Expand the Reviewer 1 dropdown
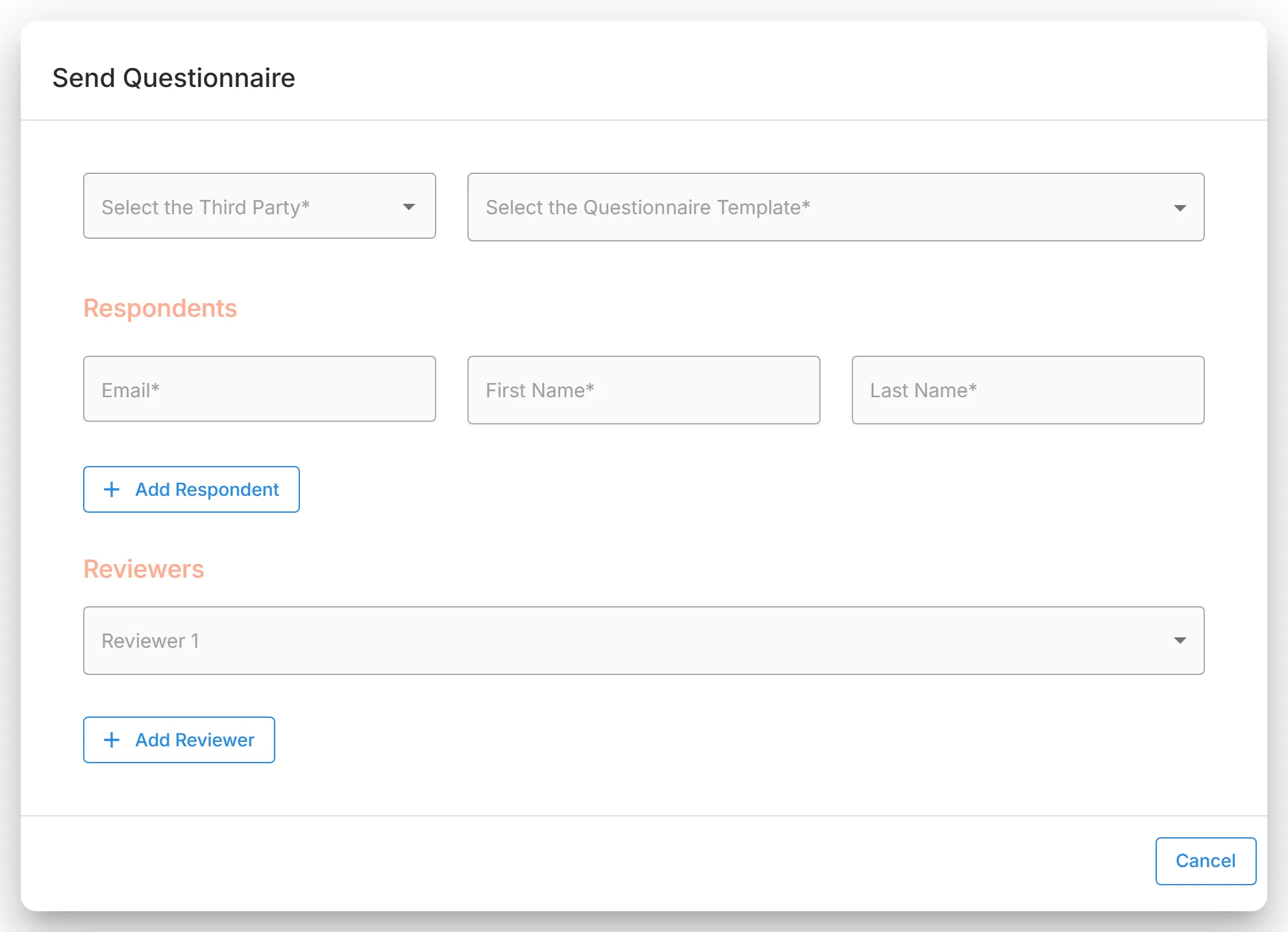1288x932 pixels. pos(644,641)
